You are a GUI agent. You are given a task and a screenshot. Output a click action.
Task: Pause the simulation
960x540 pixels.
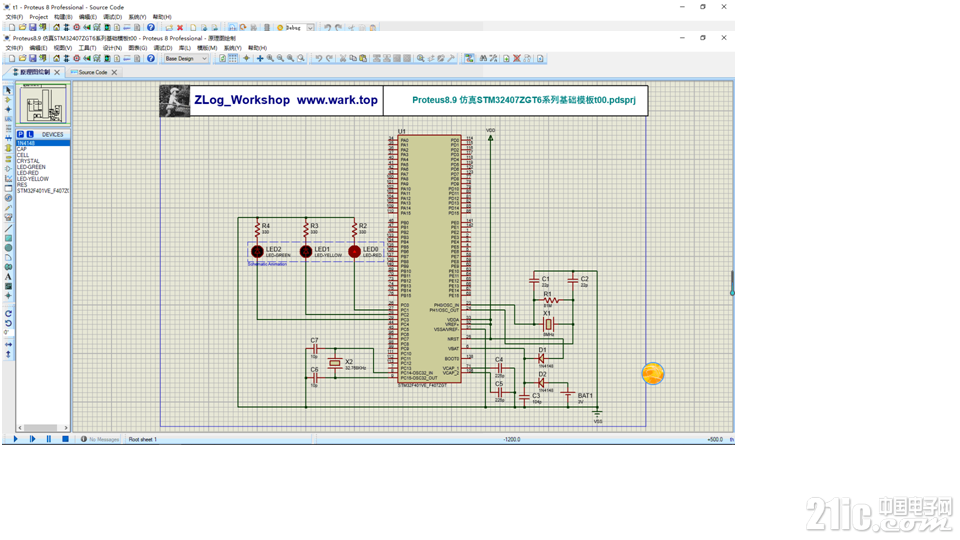(x=48, y=439)
